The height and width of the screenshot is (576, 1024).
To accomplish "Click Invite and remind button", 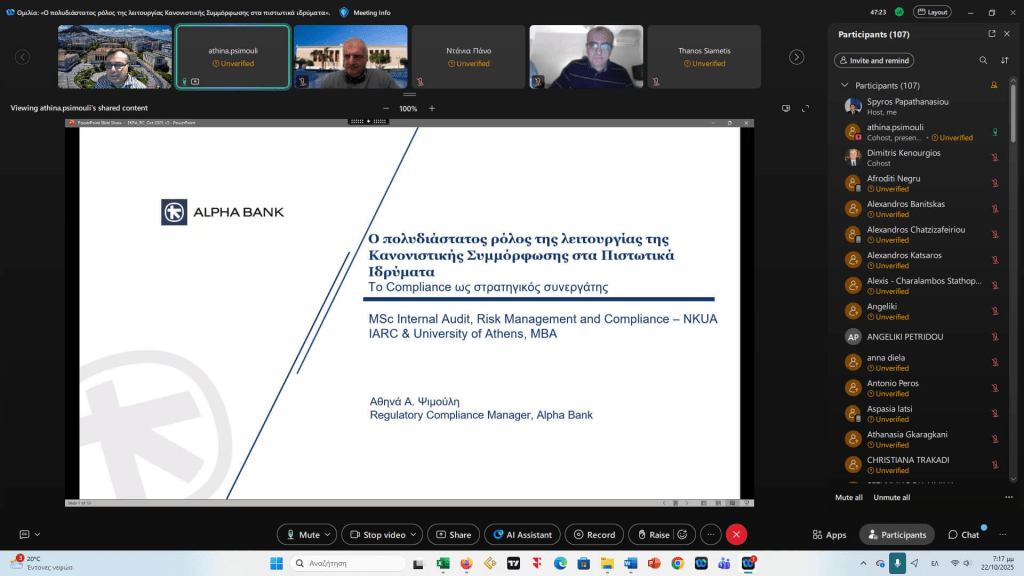I will (874, 60).
